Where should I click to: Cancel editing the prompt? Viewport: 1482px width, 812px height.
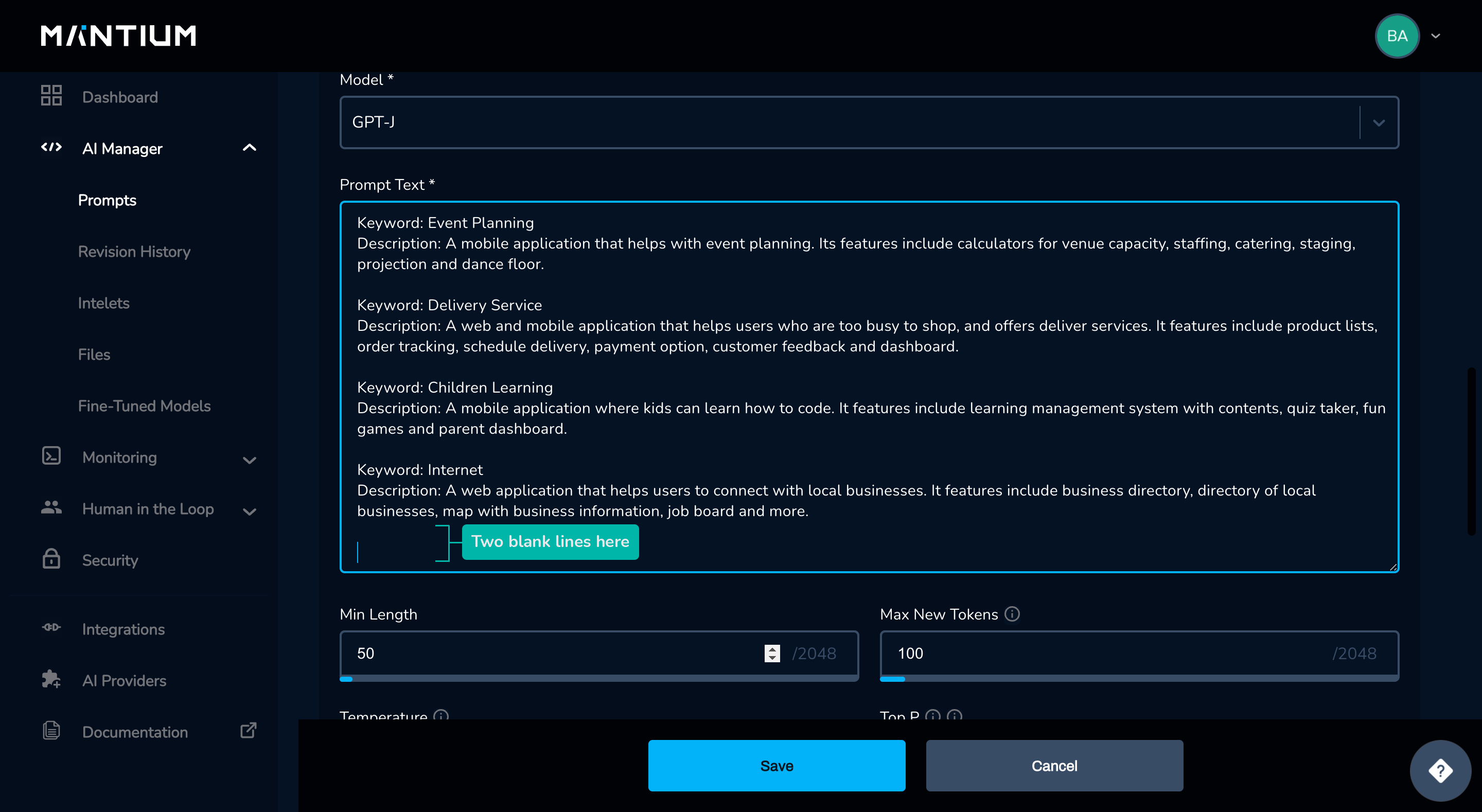1054,766
